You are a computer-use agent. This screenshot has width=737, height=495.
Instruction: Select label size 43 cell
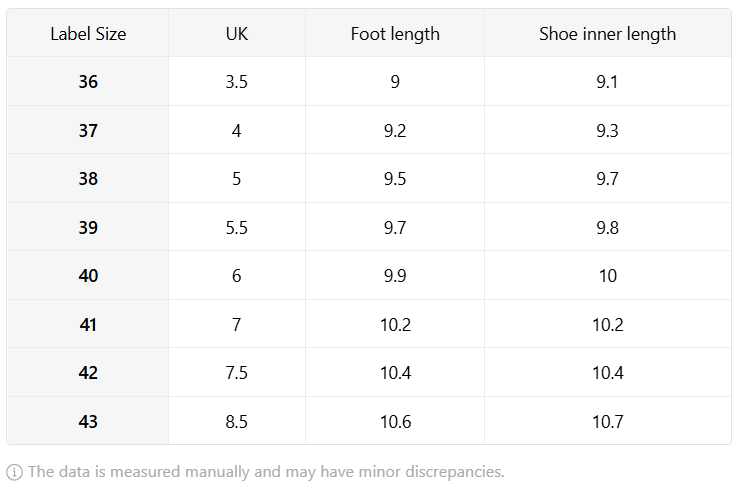88,421
